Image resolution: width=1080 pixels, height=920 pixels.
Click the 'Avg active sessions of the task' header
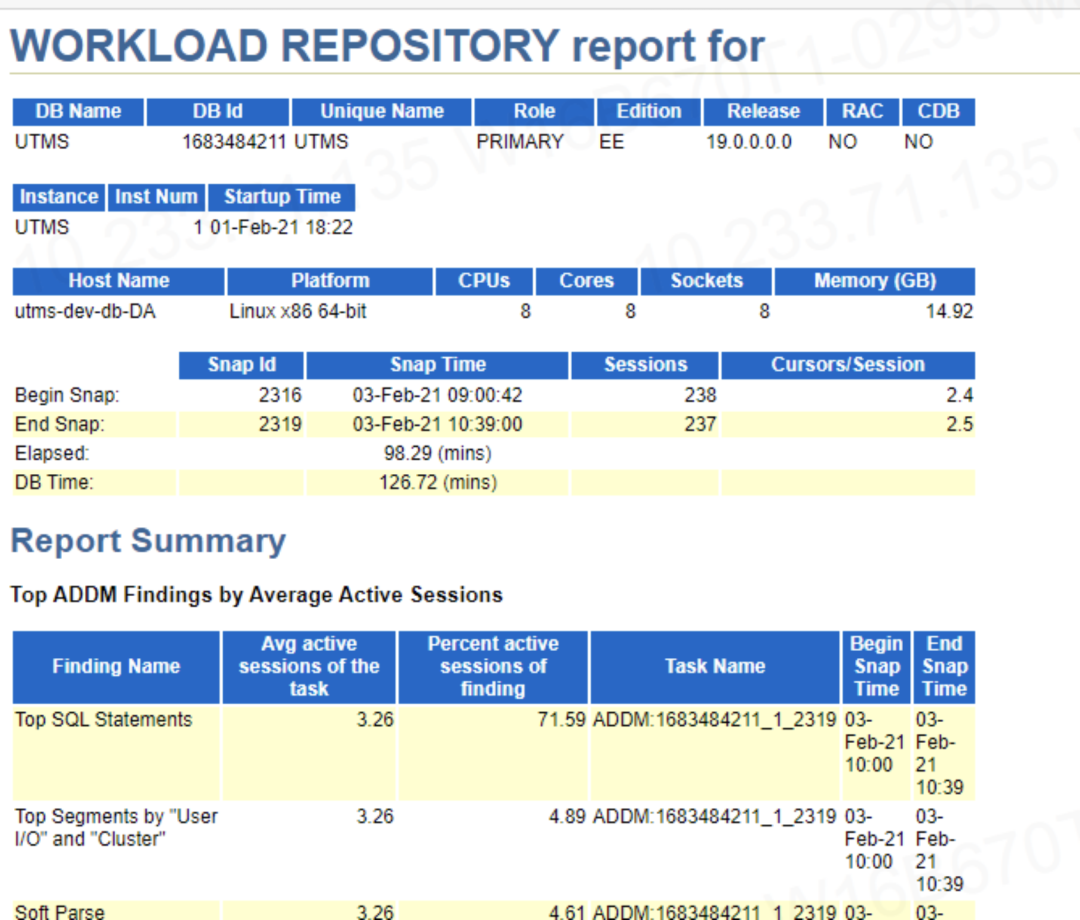click(309, 667)
